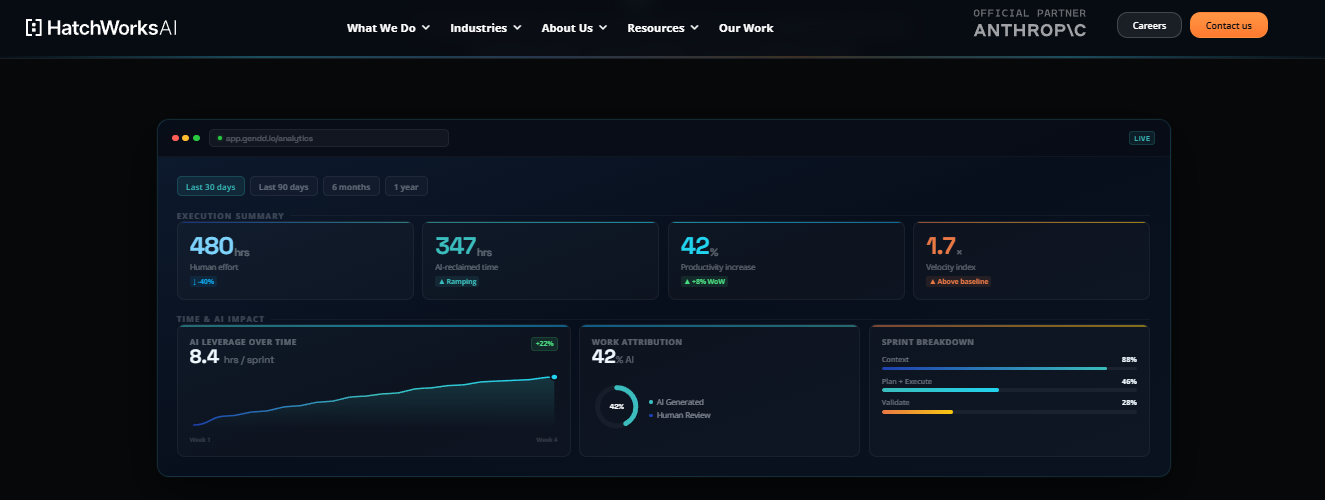Image resolution: width=1325 pixels, height=500 pixels.
Task: Expand the Resources dropdown menu
Action: [x=663, y=28]
